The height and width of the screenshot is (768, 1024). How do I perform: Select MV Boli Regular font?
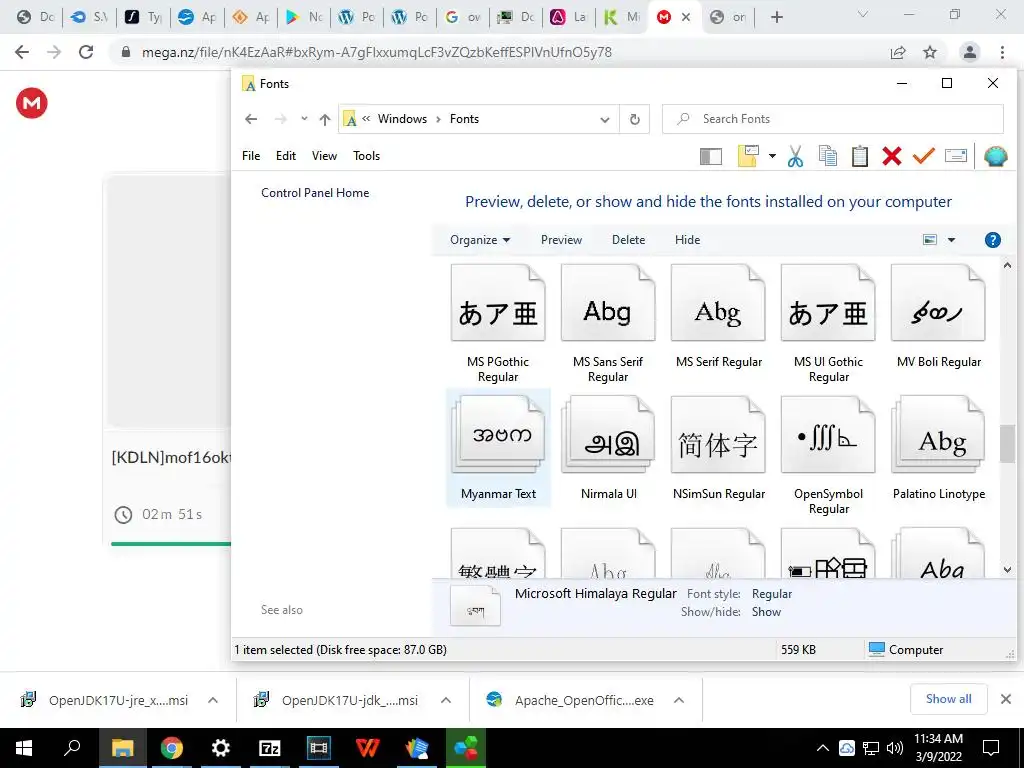pos(938,317)
